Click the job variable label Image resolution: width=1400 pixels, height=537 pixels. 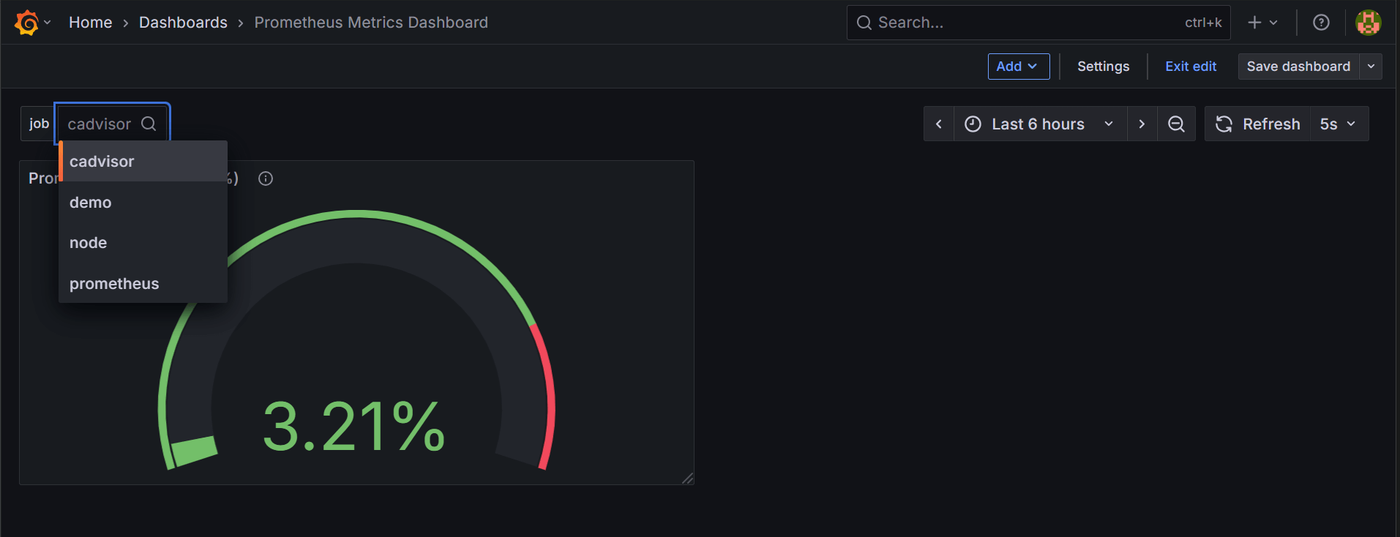pyautogui.click(x=39, y=124)
